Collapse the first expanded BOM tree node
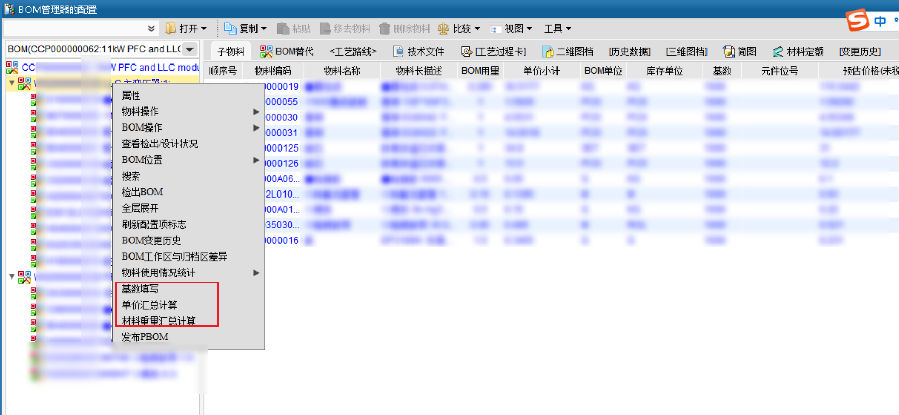The image size is (899, 415). (x=11, y=84)
